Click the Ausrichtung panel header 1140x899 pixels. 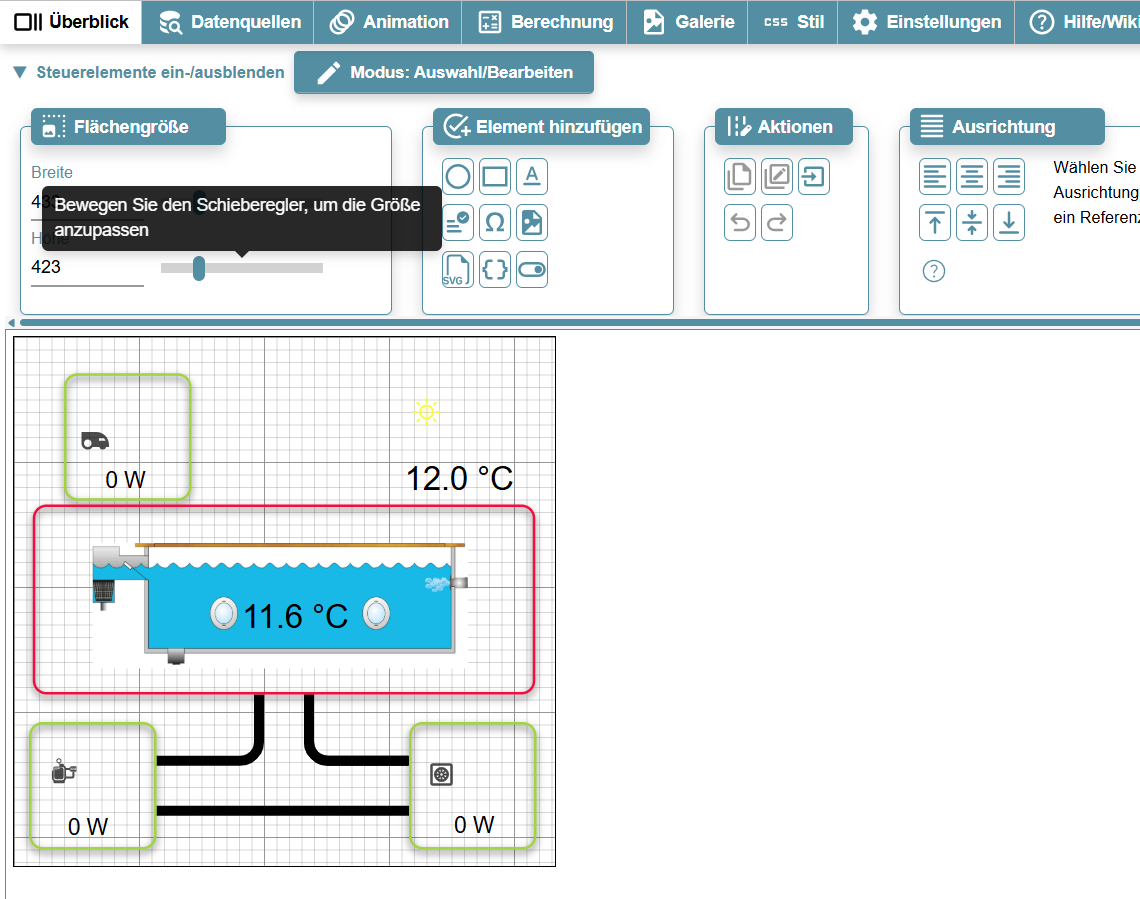point(1007,126)
